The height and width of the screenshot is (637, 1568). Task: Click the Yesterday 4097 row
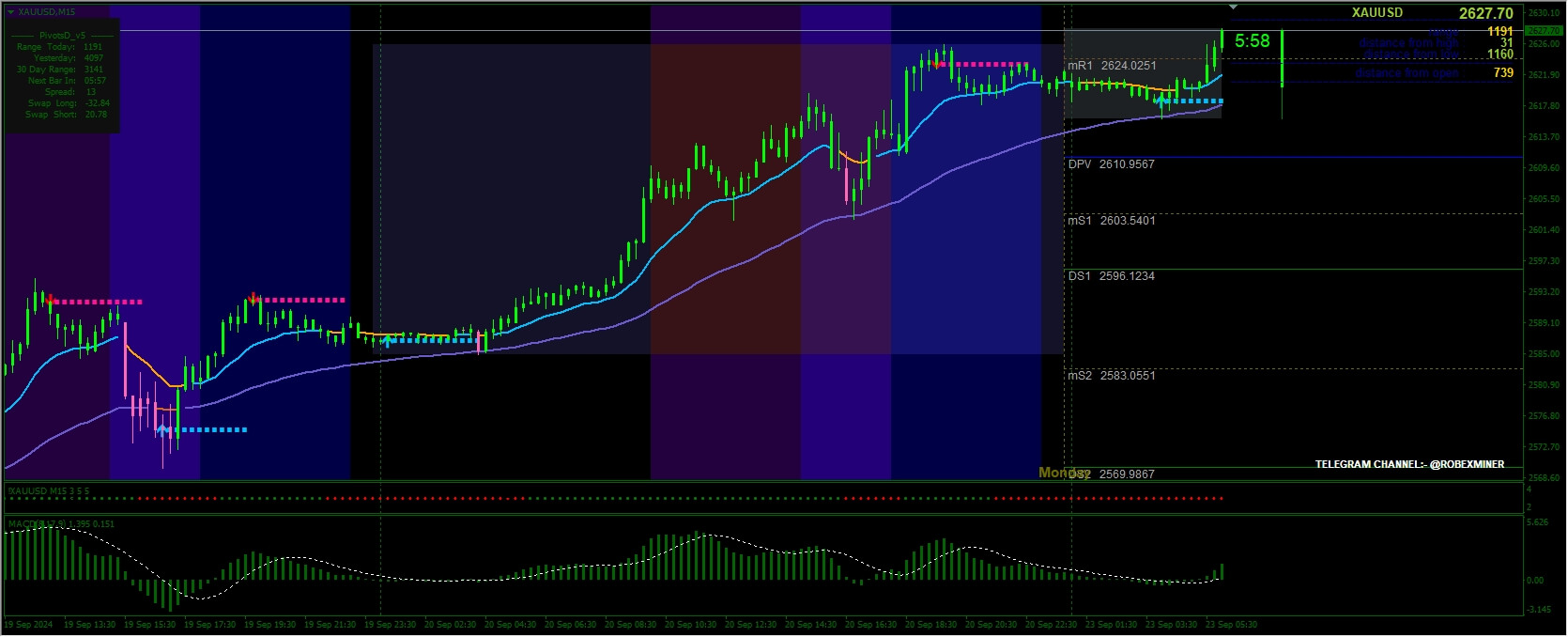coord(69,58)
